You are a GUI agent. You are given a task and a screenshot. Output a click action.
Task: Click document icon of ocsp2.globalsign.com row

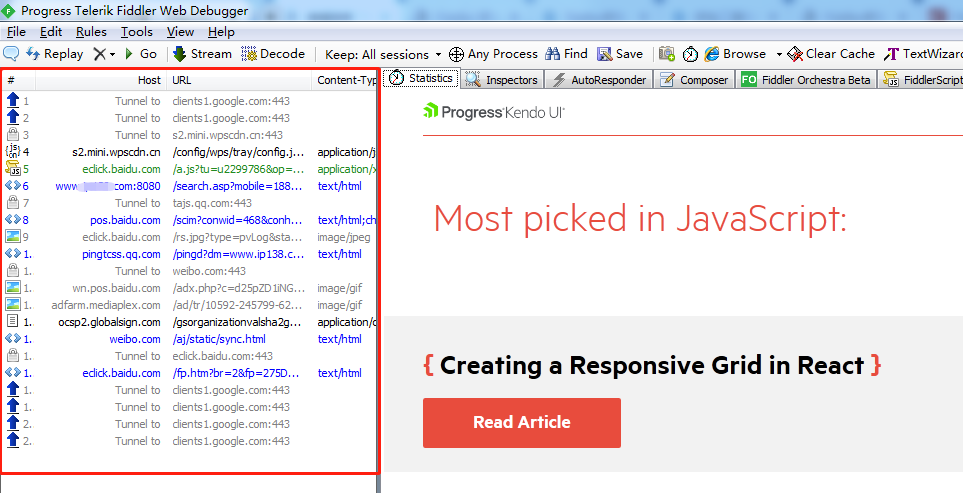coord(12,321)
